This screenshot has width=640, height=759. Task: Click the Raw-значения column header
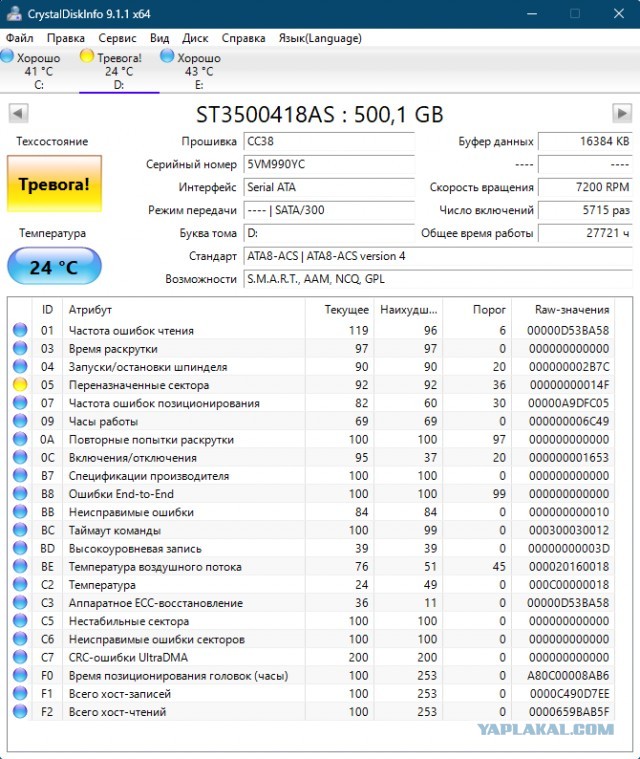(x=564, y=310)
